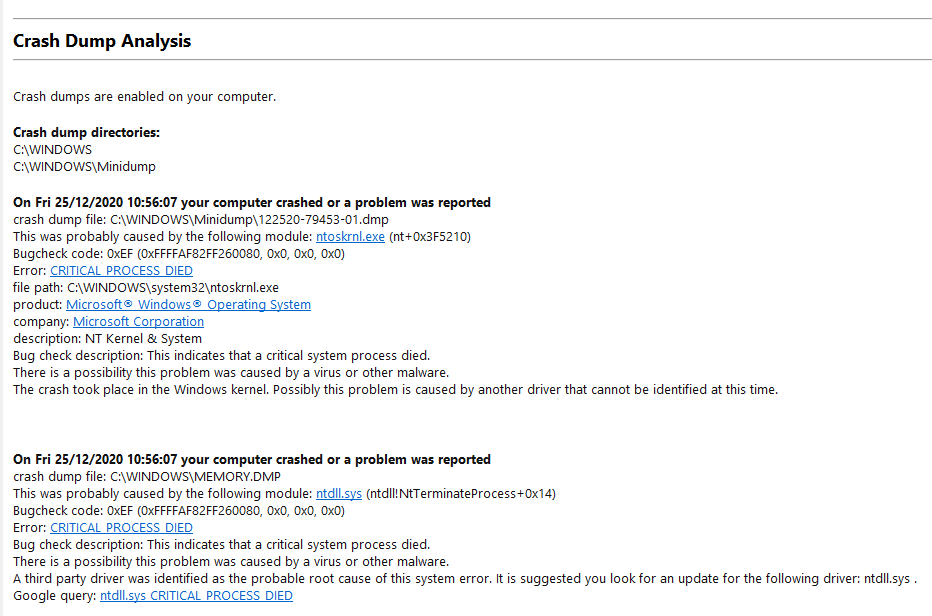Click the 'Crash dump directories:' label
Viewport: 932px width, 616px height.
click(x=86, y=132)
